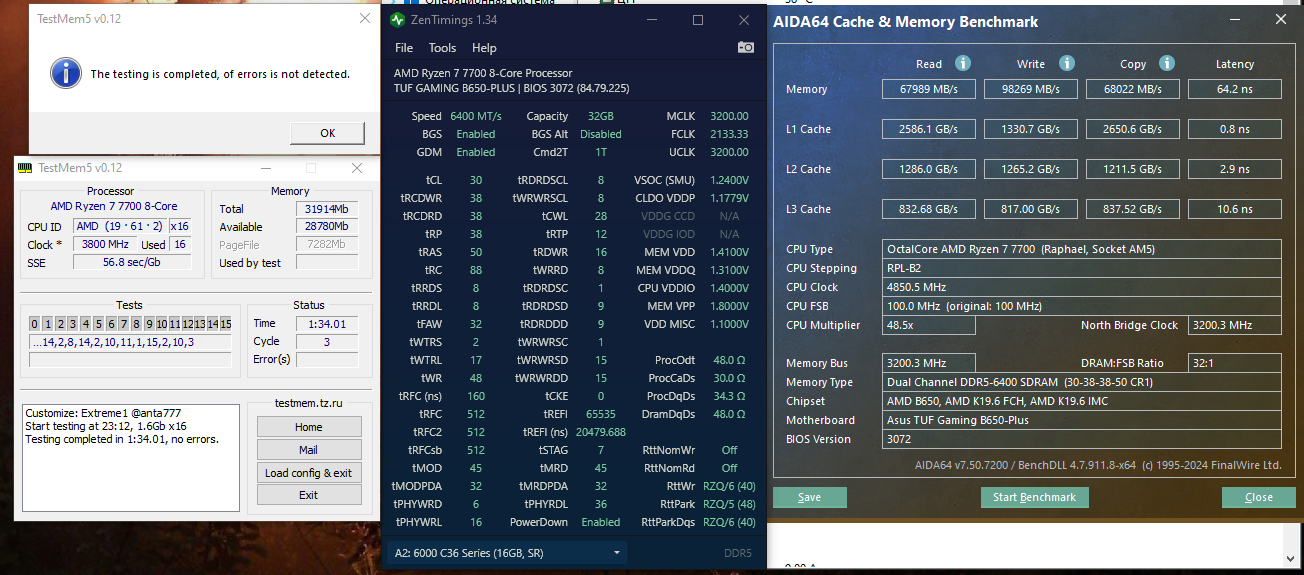Click the Save button in AIDA64
The image size is (1304, 575).
[810, 497]
